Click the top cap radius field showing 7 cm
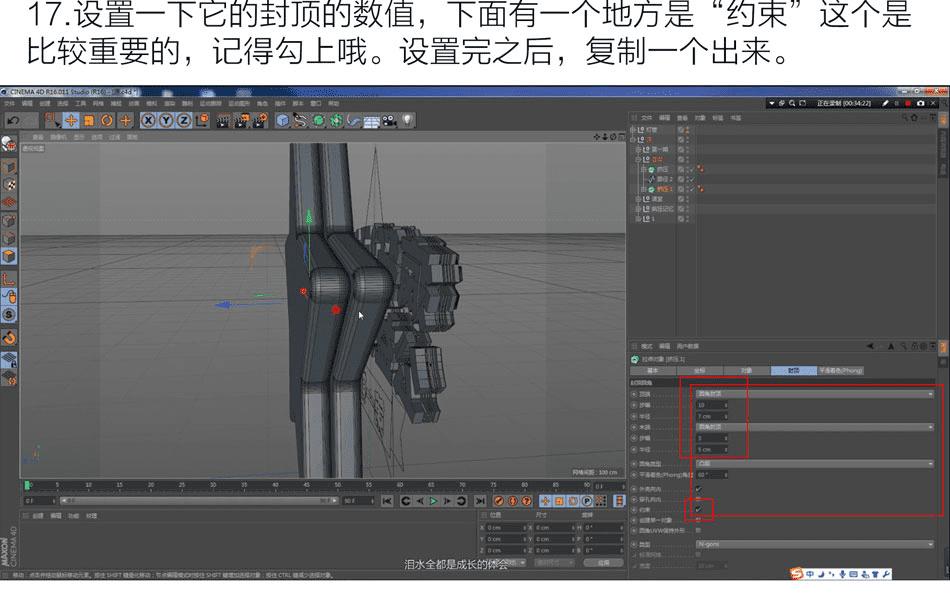Image resolution: width=950 pixels, height=600 pixels. click(x=712, y=416)
